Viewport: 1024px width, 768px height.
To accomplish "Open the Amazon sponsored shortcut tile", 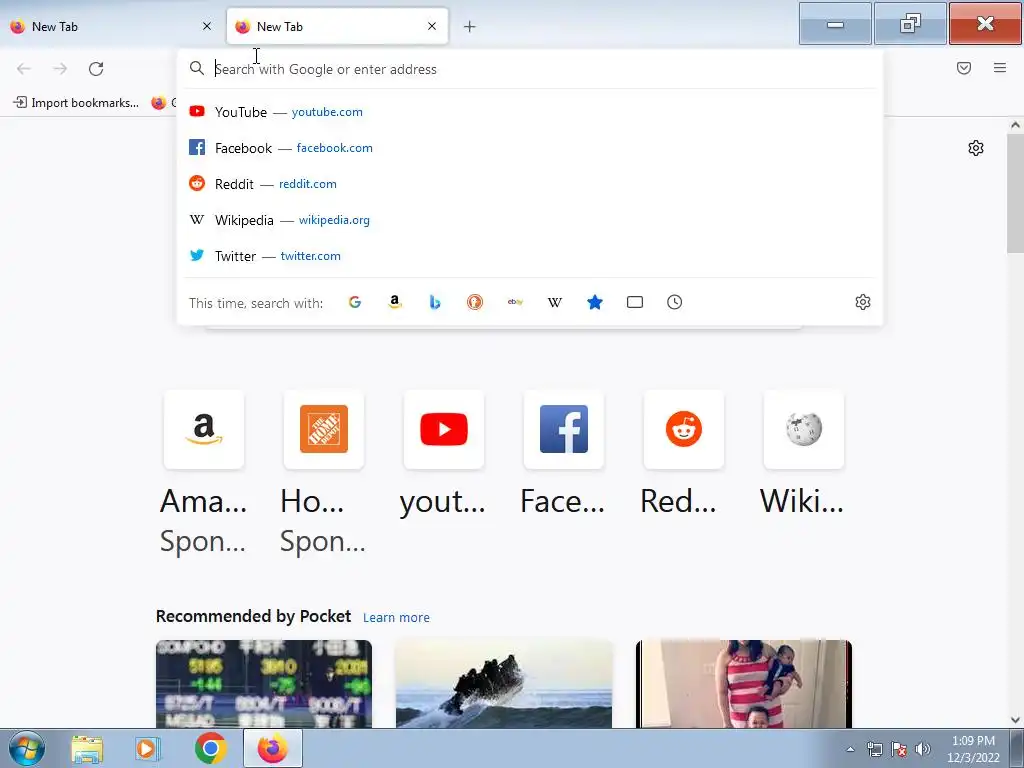I will (x=204, y=429).
